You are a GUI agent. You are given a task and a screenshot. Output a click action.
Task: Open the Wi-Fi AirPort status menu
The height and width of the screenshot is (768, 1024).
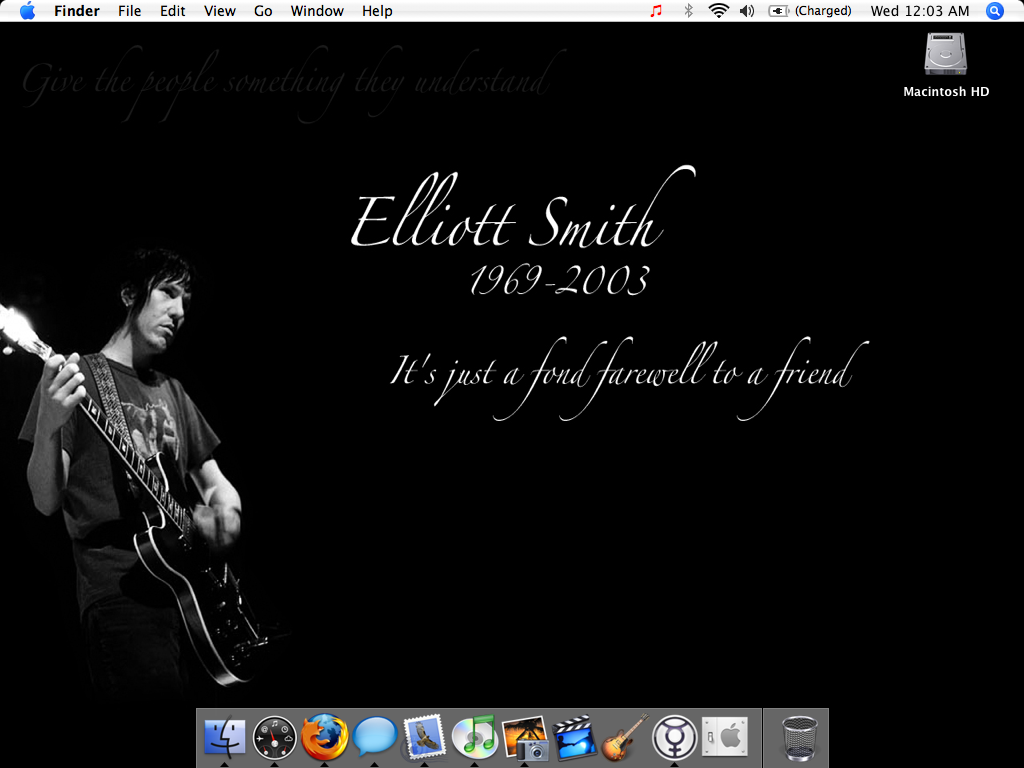point(718,10)
